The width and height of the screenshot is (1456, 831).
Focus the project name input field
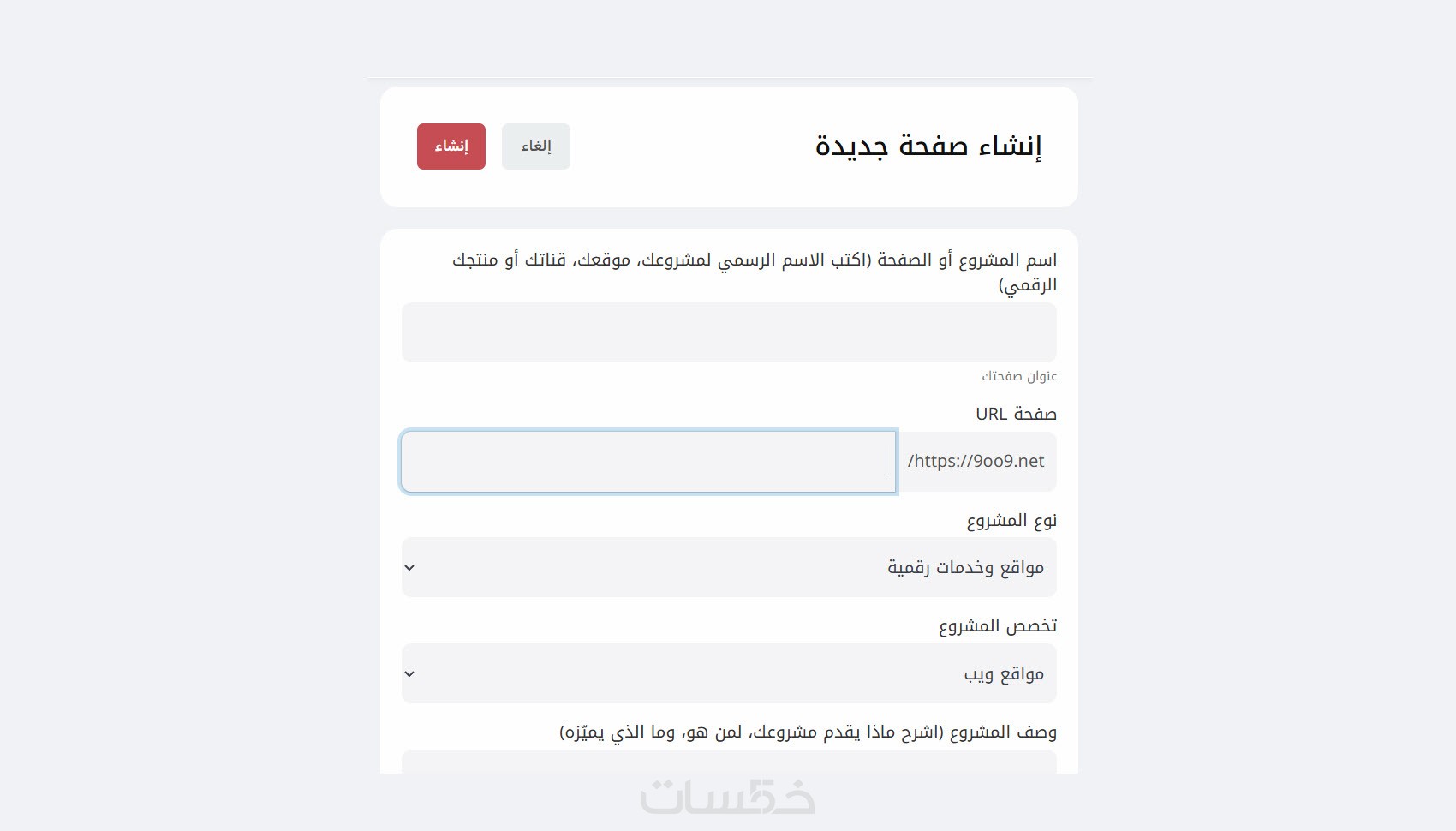pos(729,332)
